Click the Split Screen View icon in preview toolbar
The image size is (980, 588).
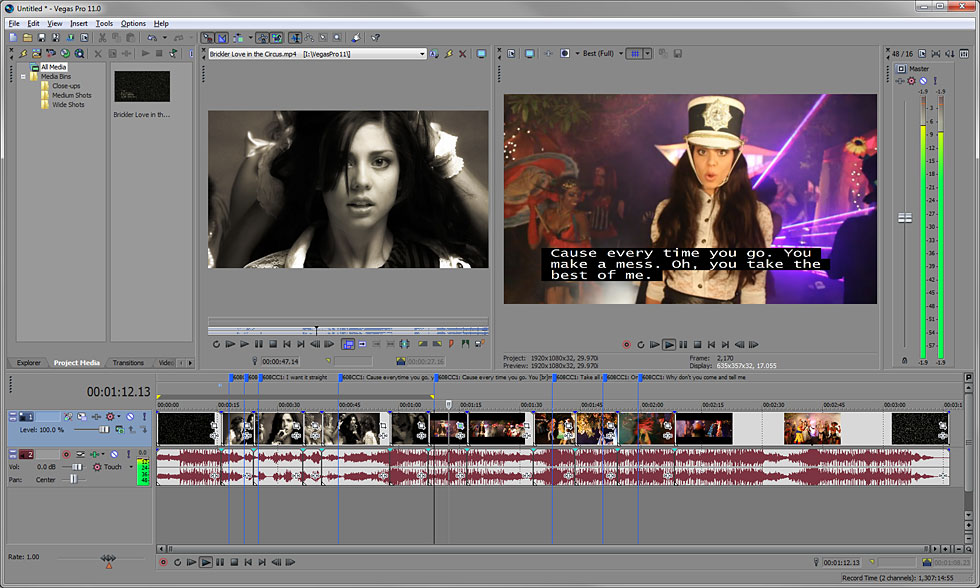click(x=564, y=54)
